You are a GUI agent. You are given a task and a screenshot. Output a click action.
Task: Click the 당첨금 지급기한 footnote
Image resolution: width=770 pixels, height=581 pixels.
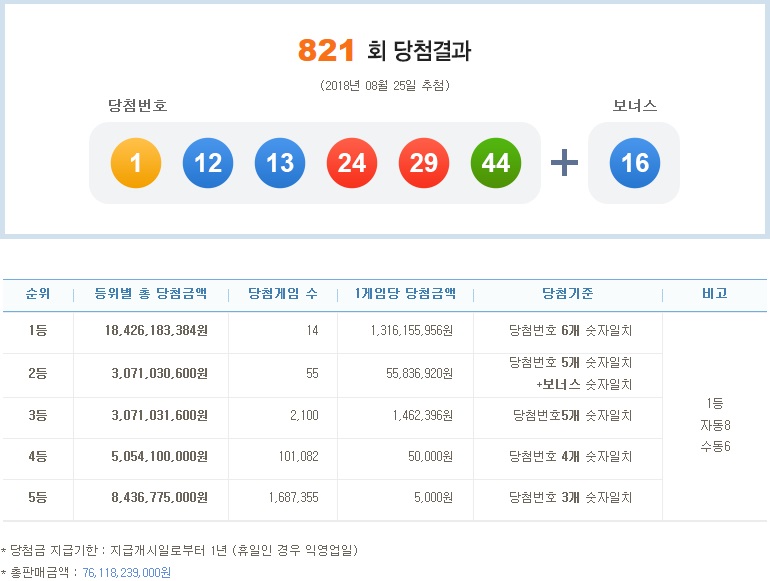[179, 550]
